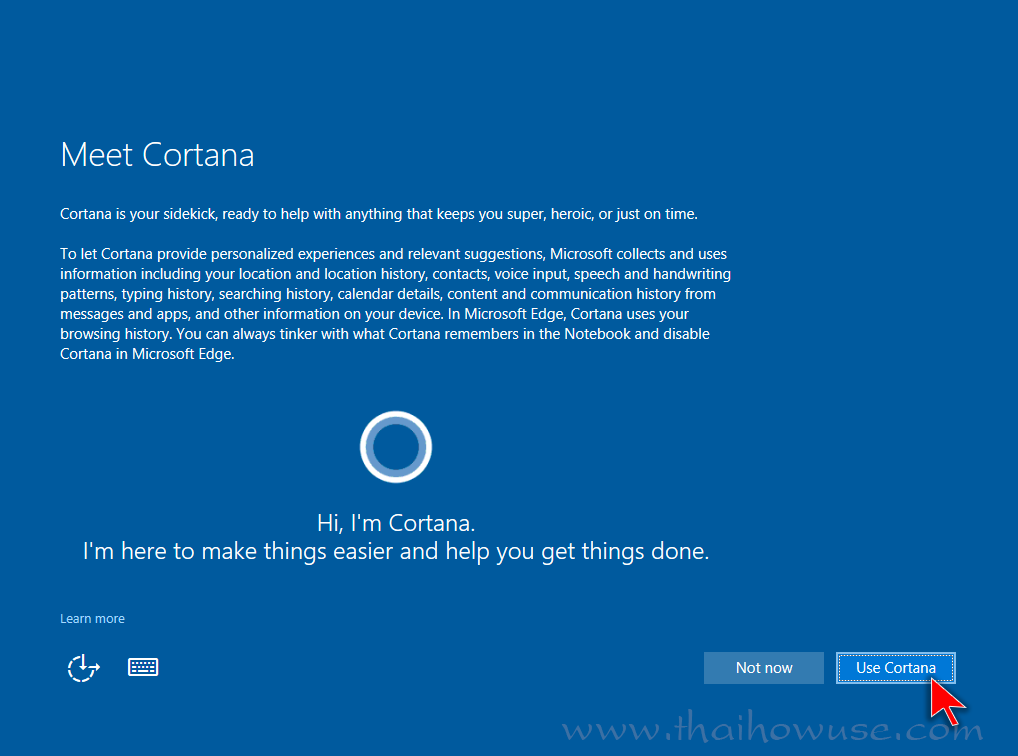Click the "I'm here to make things easier" line
The height and width of the screenshot is (756, 1018).
coord(396,551)
